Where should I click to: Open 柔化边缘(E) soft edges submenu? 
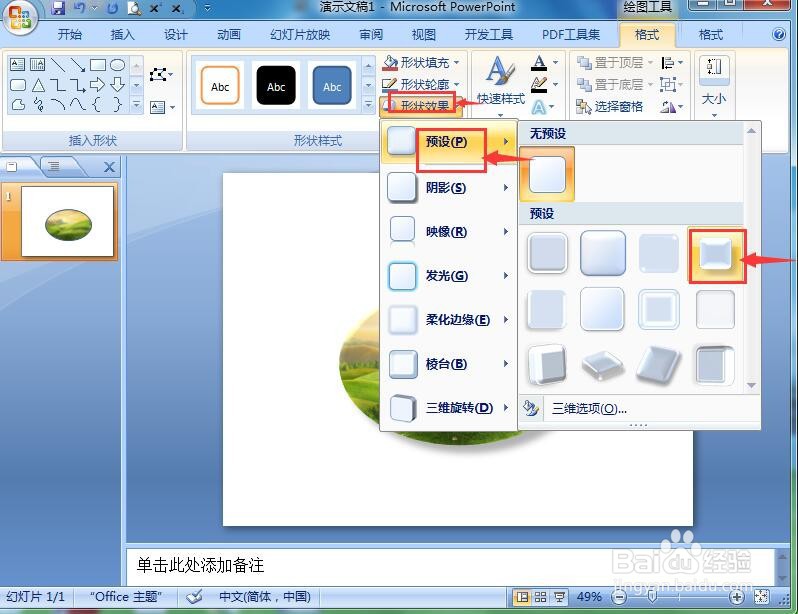[448, 319]
